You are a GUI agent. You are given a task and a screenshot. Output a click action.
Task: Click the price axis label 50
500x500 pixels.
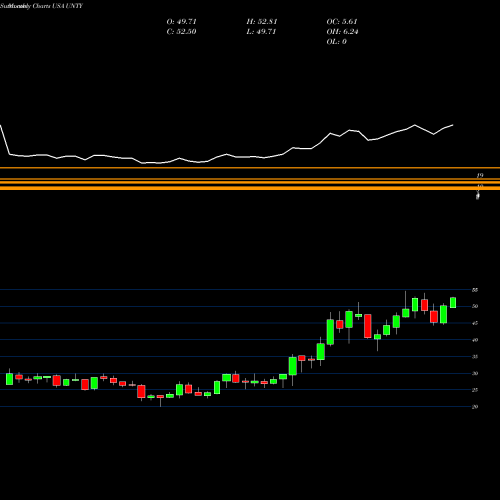pyautogui.click(x=475, y=306)
